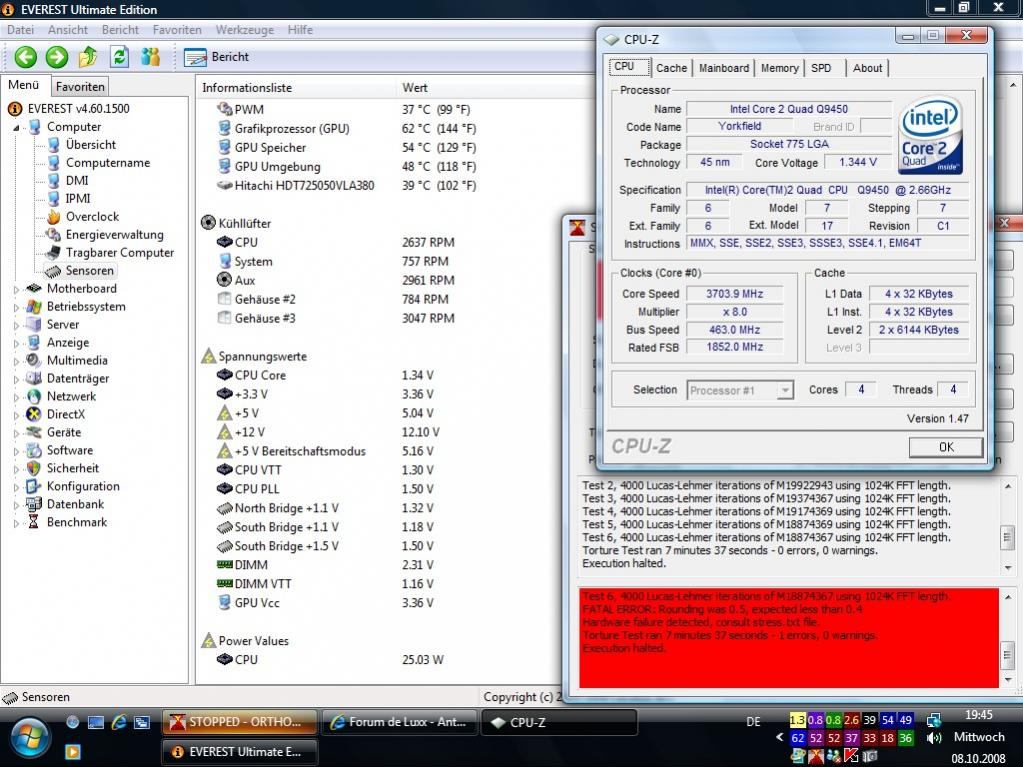Select Tragbarer Computer in the tree
This screenshot has width=1023, height=767.
coord(119,252)
